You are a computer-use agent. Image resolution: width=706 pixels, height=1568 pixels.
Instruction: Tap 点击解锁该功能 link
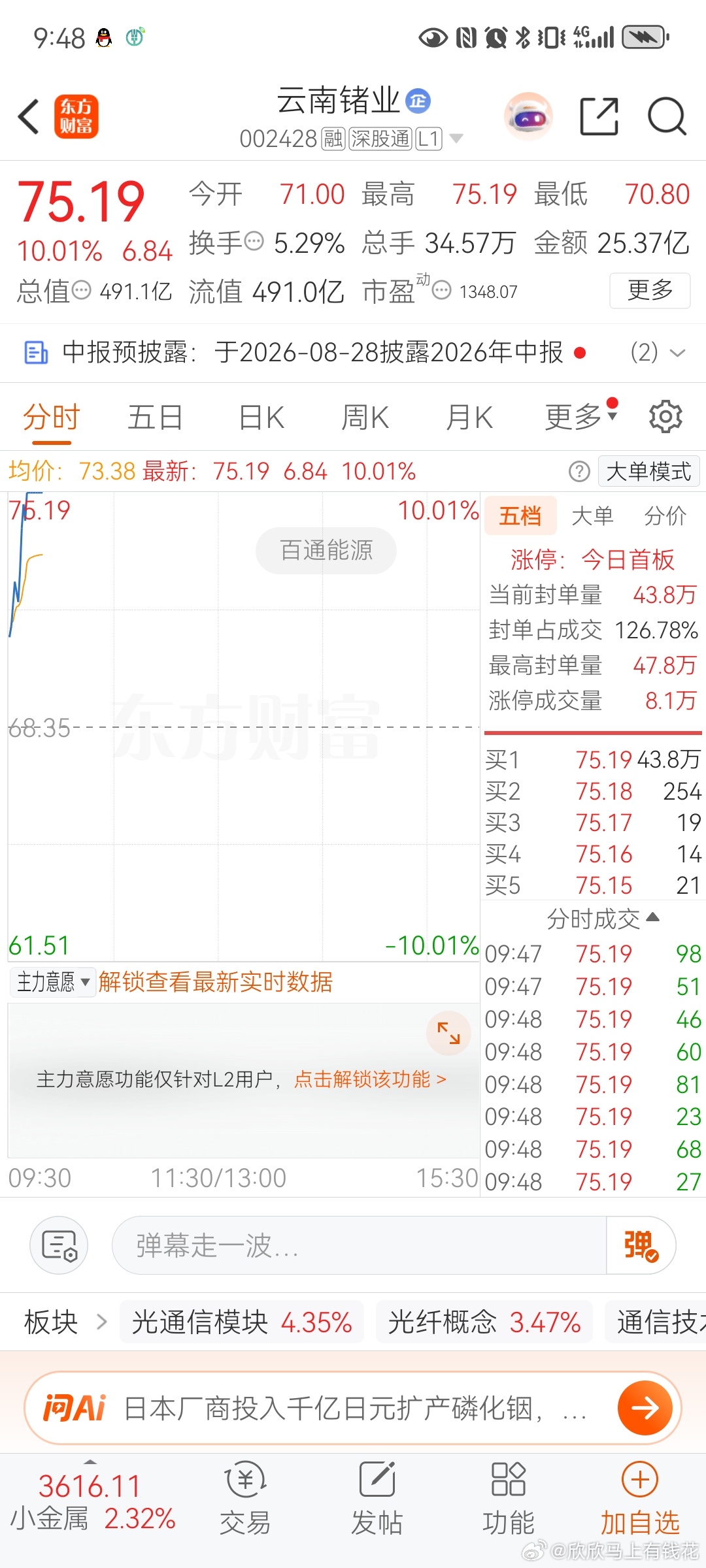(x=370, y=1079)
